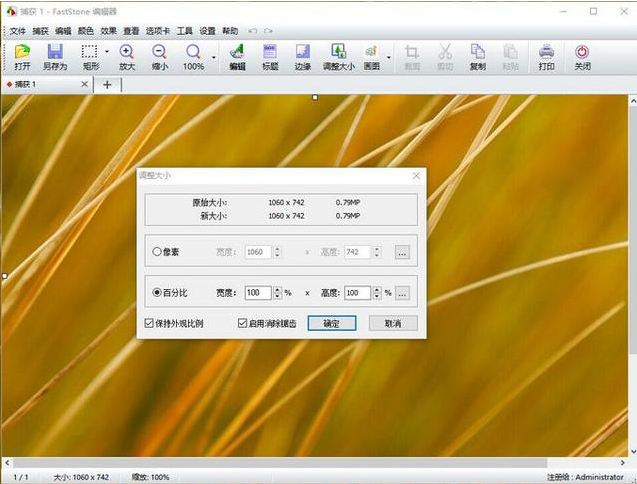Screen dimensions: 637x484
Task: Click the vertical scroll down arrow
Action: point(633,451)
